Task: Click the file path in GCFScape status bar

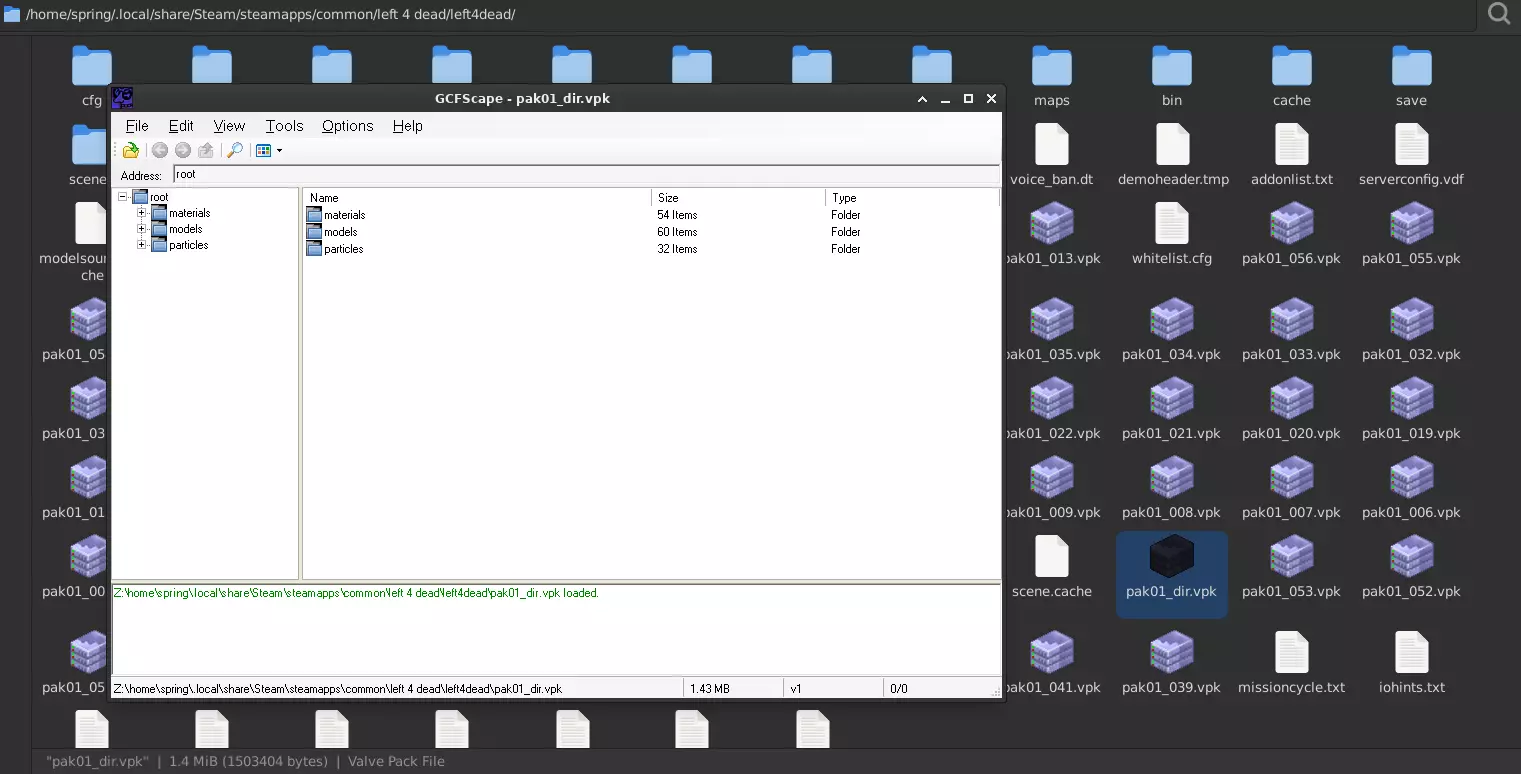Action: [x=338, y=689]
